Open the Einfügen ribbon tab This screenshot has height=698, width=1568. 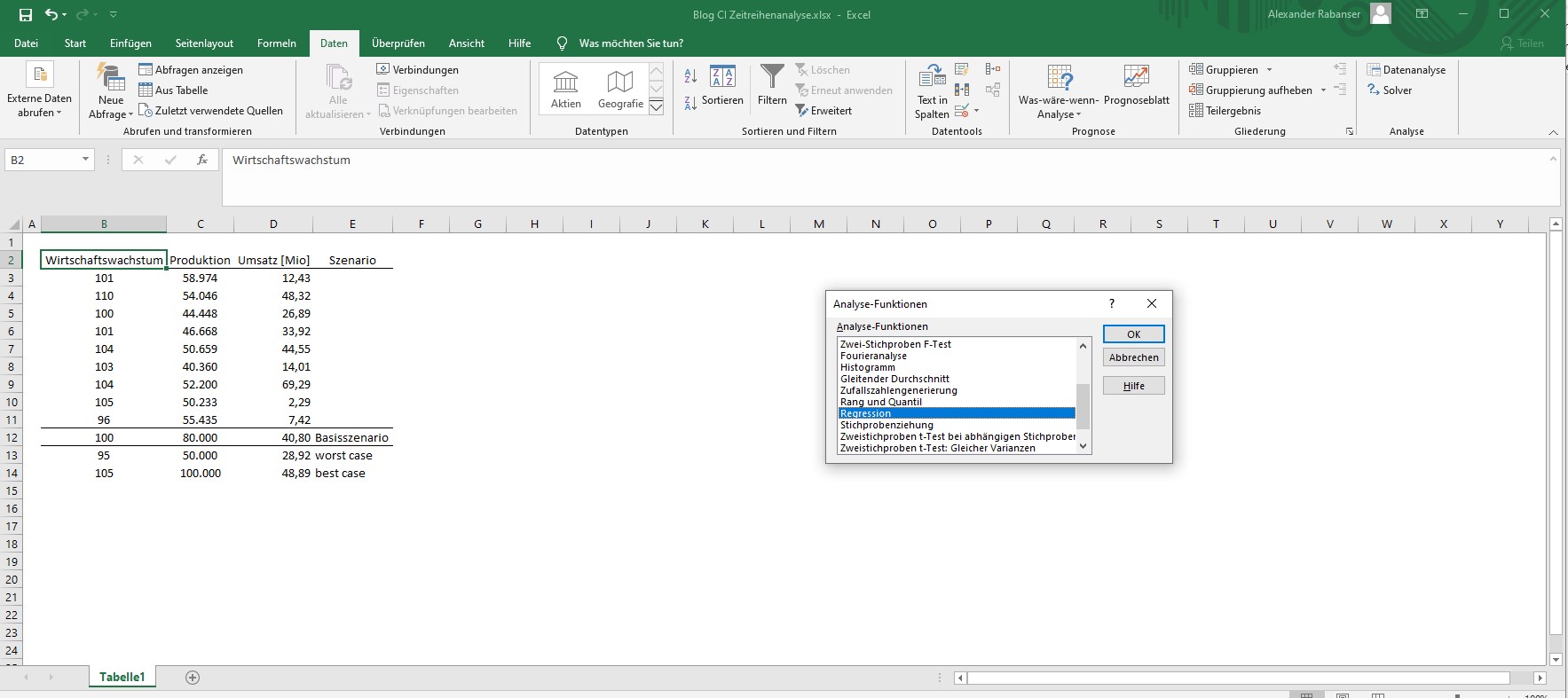(x=130, y=43)
